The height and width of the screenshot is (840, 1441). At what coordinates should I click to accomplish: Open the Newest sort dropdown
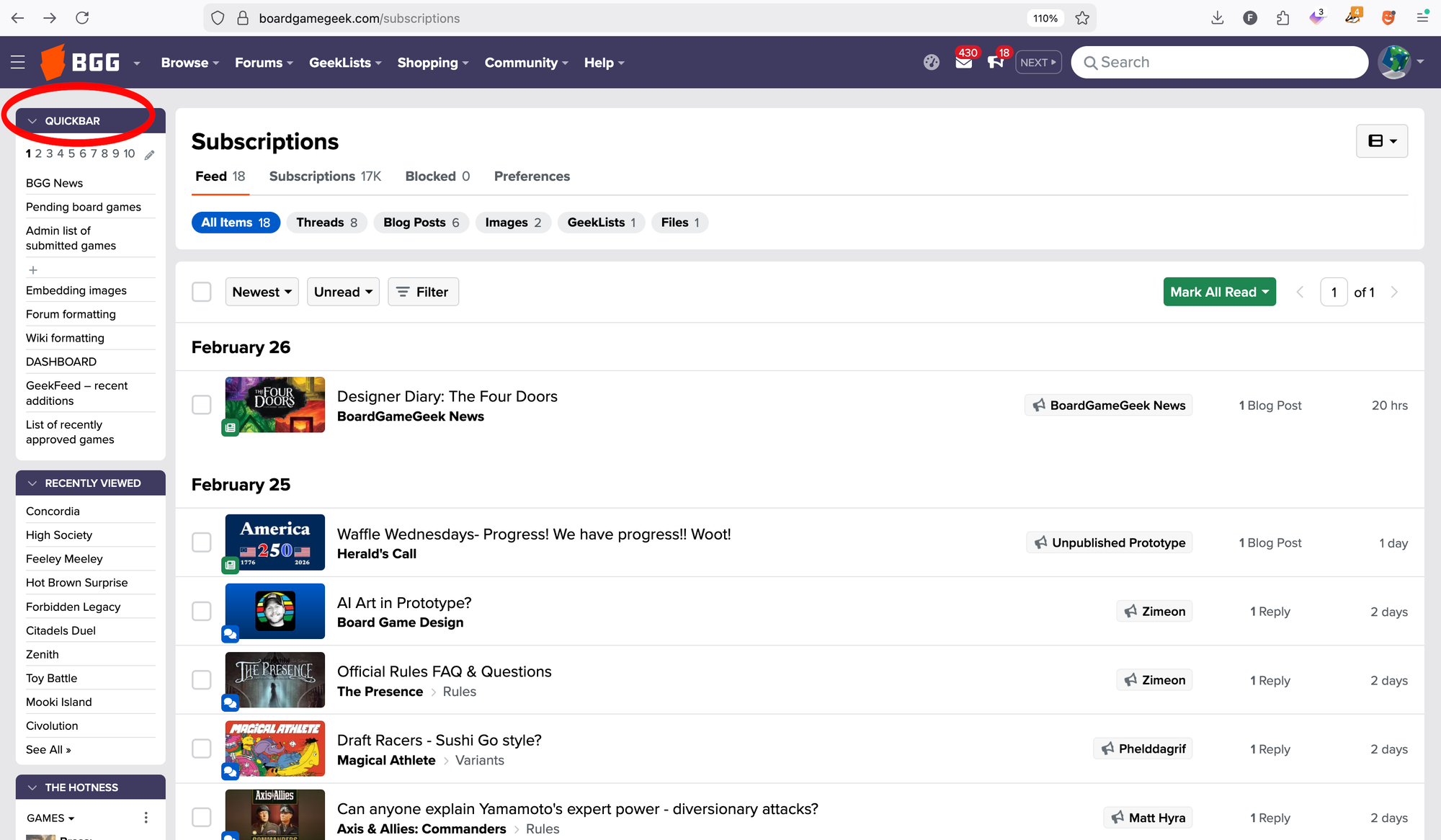(262, 292)
